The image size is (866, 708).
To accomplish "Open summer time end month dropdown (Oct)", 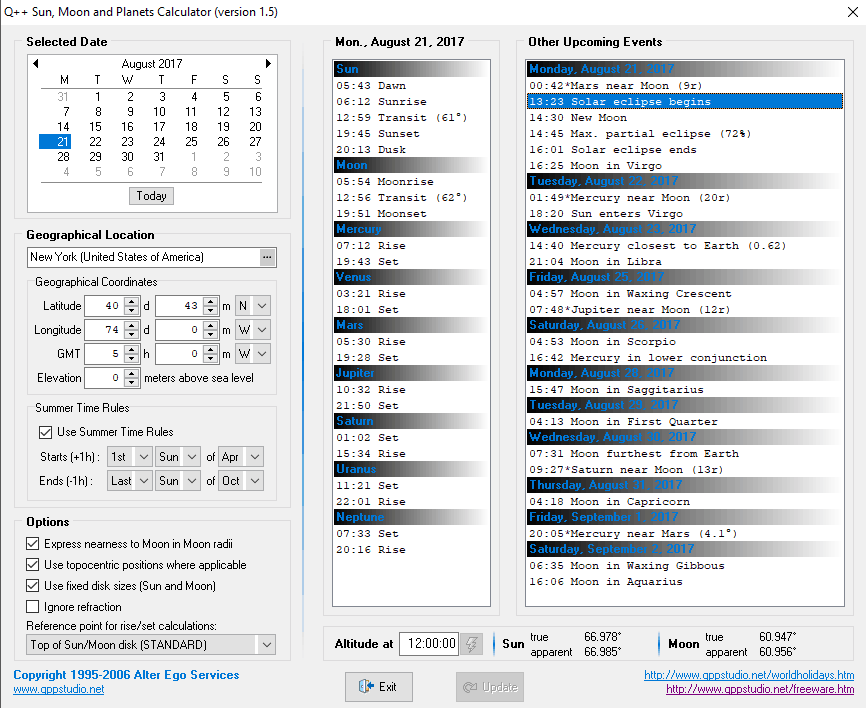I will point(255,481).
